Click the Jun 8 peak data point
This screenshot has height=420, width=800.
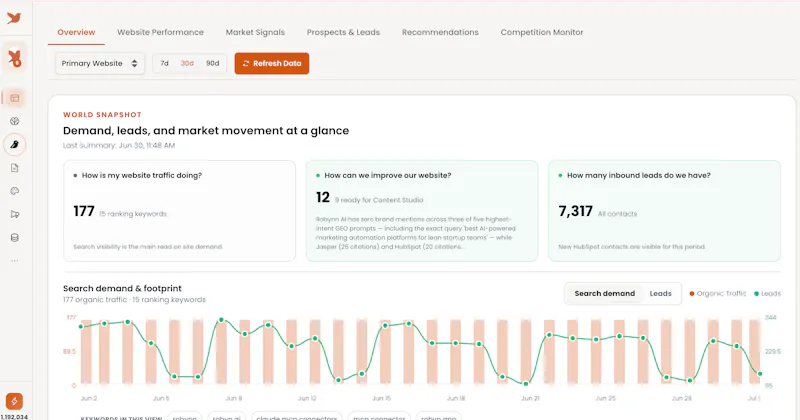click(x=221, y=320)
